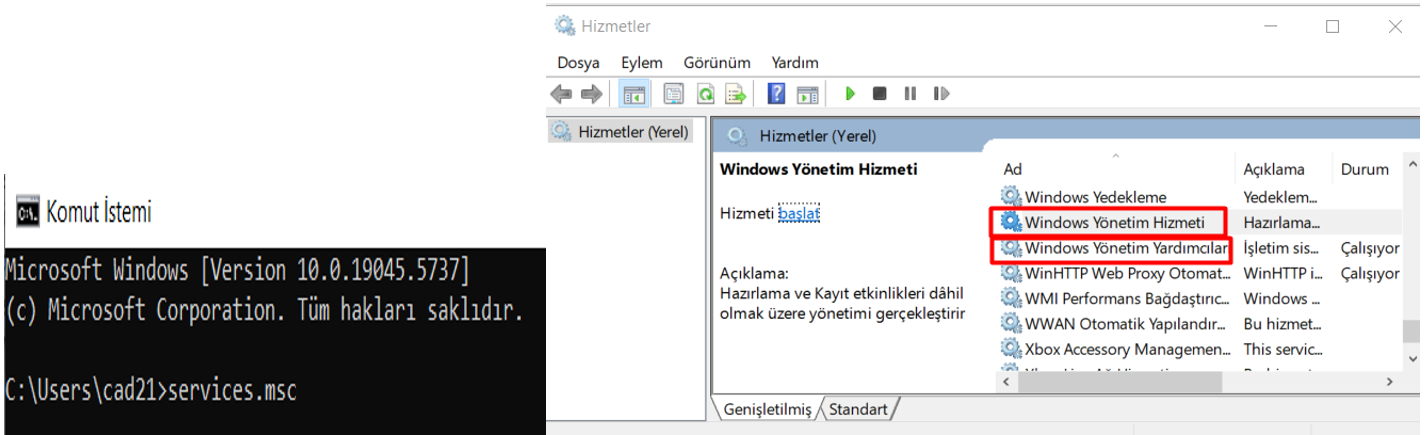The width and height of the screenshot is (1426, 435).
Task: Click the Komut İstemi title bar icon
Action: [27, 213]
